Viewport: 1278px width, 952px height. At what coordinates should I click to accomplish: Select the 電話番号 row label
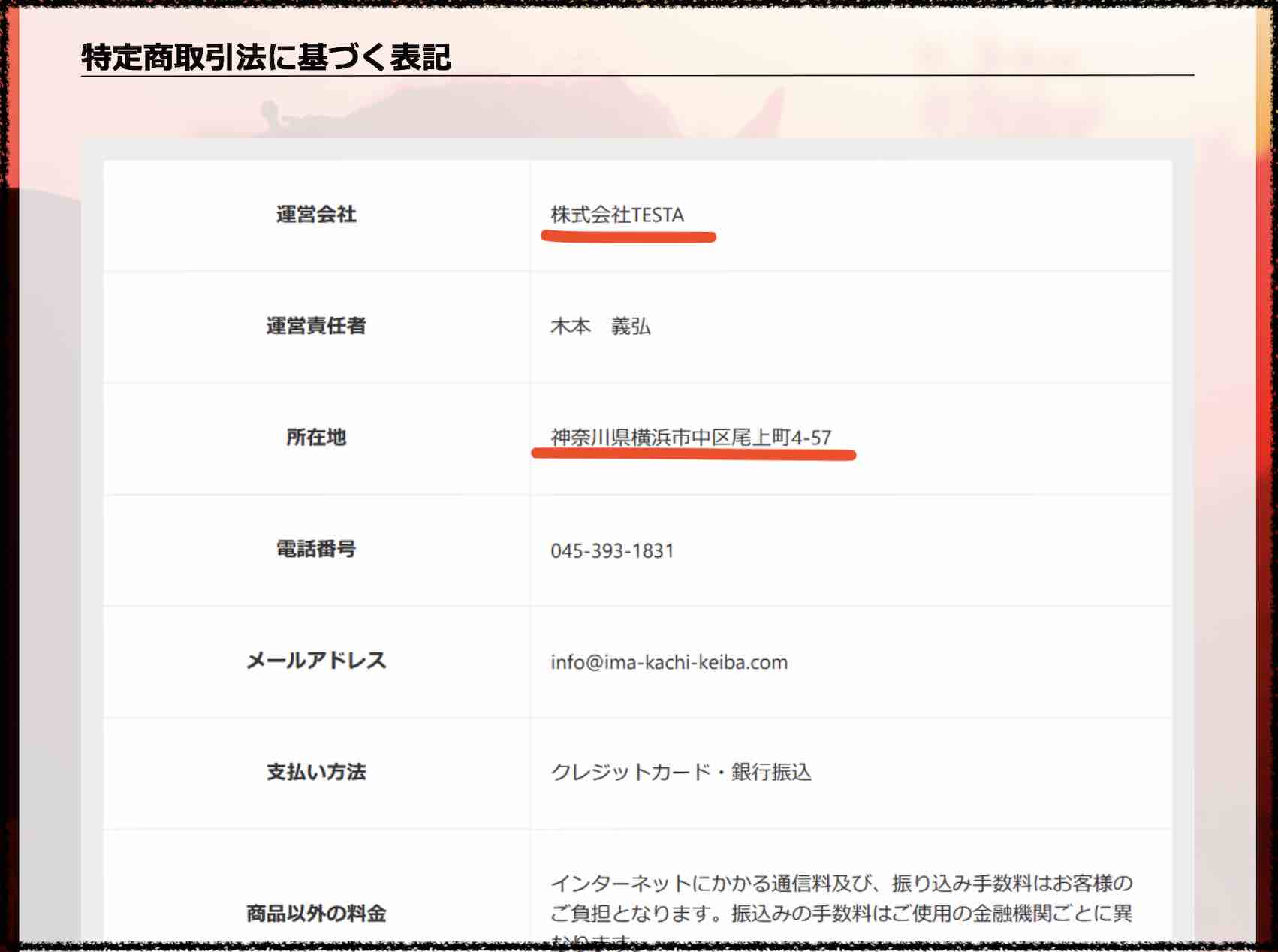(x=315, y=550)
